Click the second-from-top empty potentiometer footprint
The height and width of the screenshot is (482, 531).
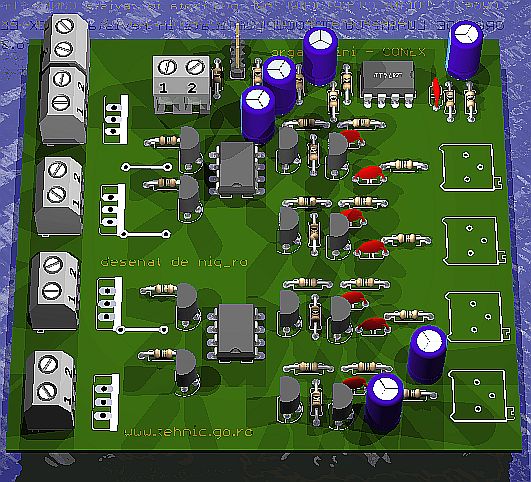473,241
